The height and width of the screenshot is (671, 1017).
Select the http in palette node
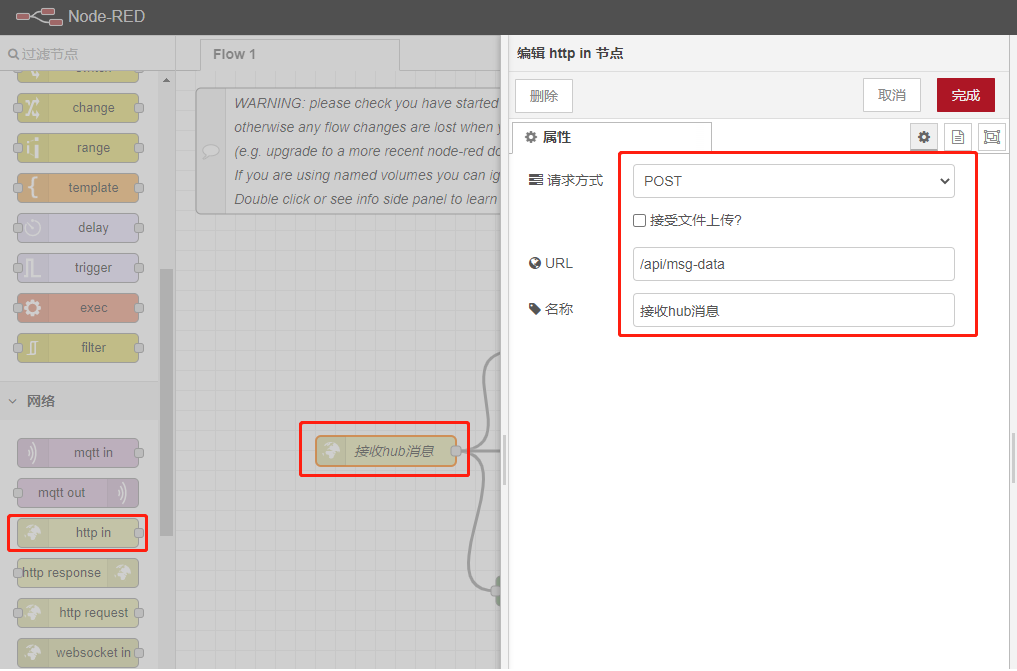(x=78, y=533)
